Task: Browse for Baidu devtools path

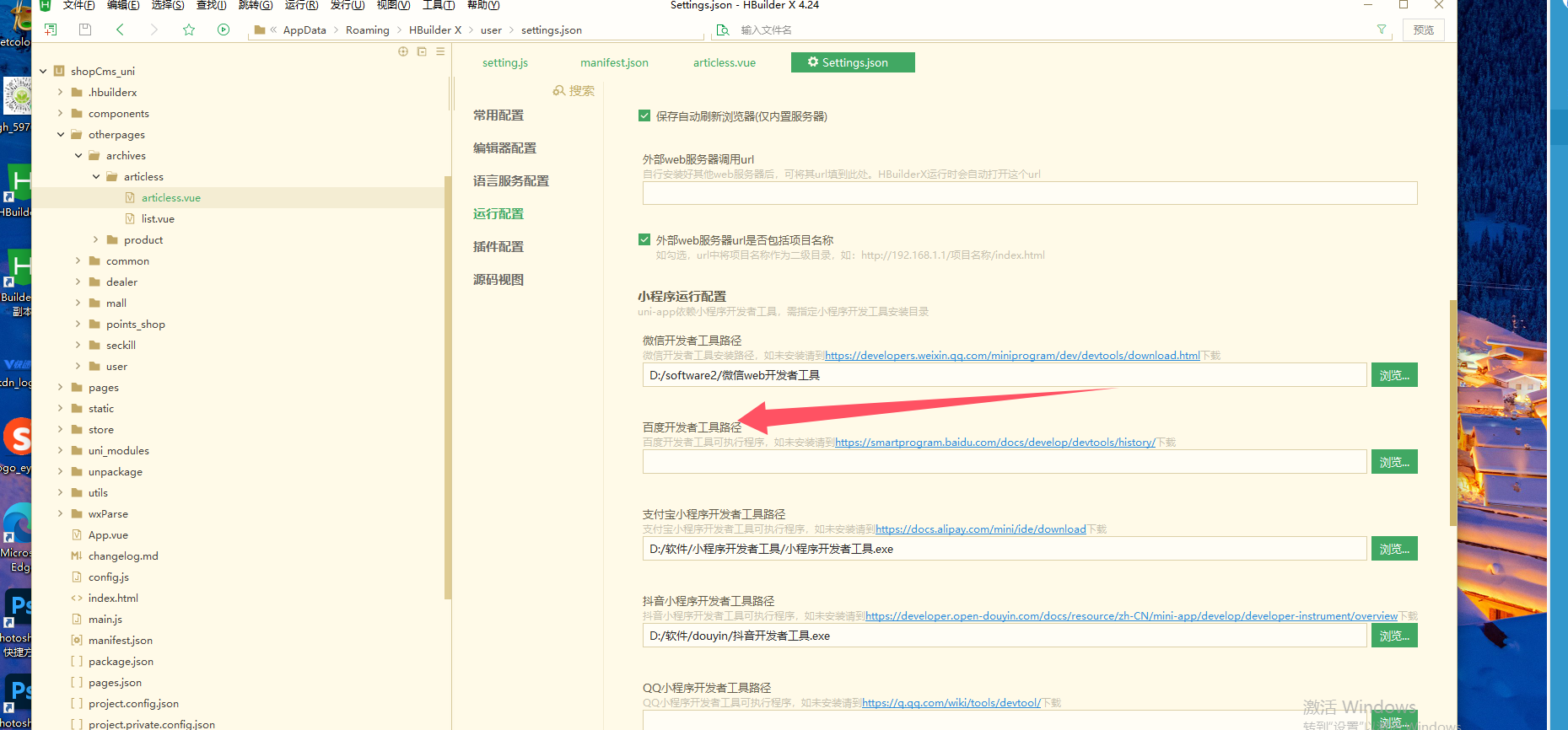Action: 1394,462
